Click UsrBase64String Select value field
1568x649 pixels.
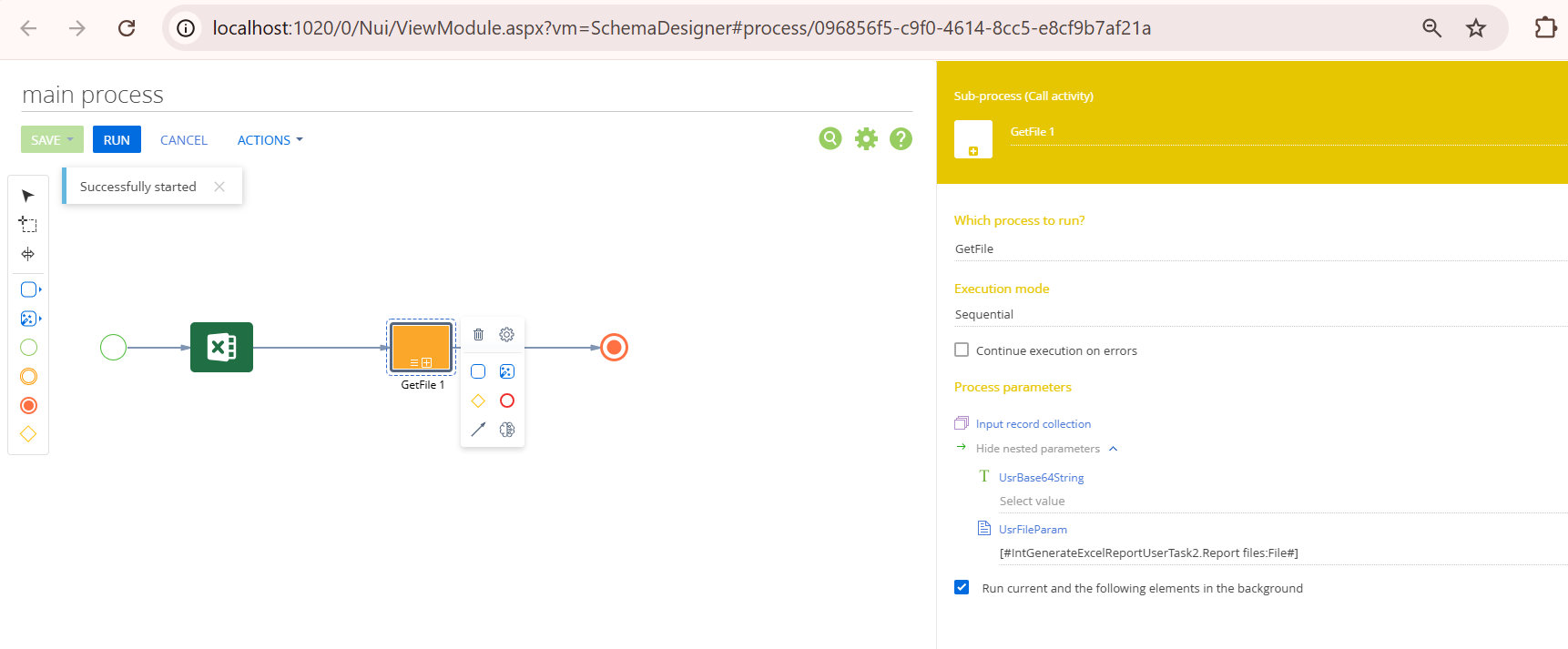point(1282,502)
